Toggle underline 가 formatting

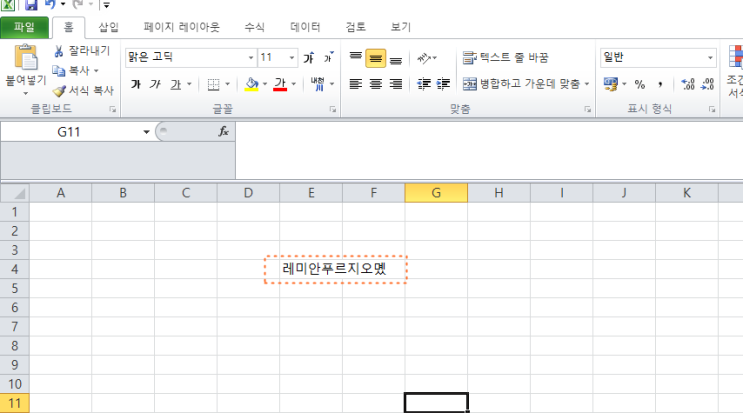[x=176, y=84]
